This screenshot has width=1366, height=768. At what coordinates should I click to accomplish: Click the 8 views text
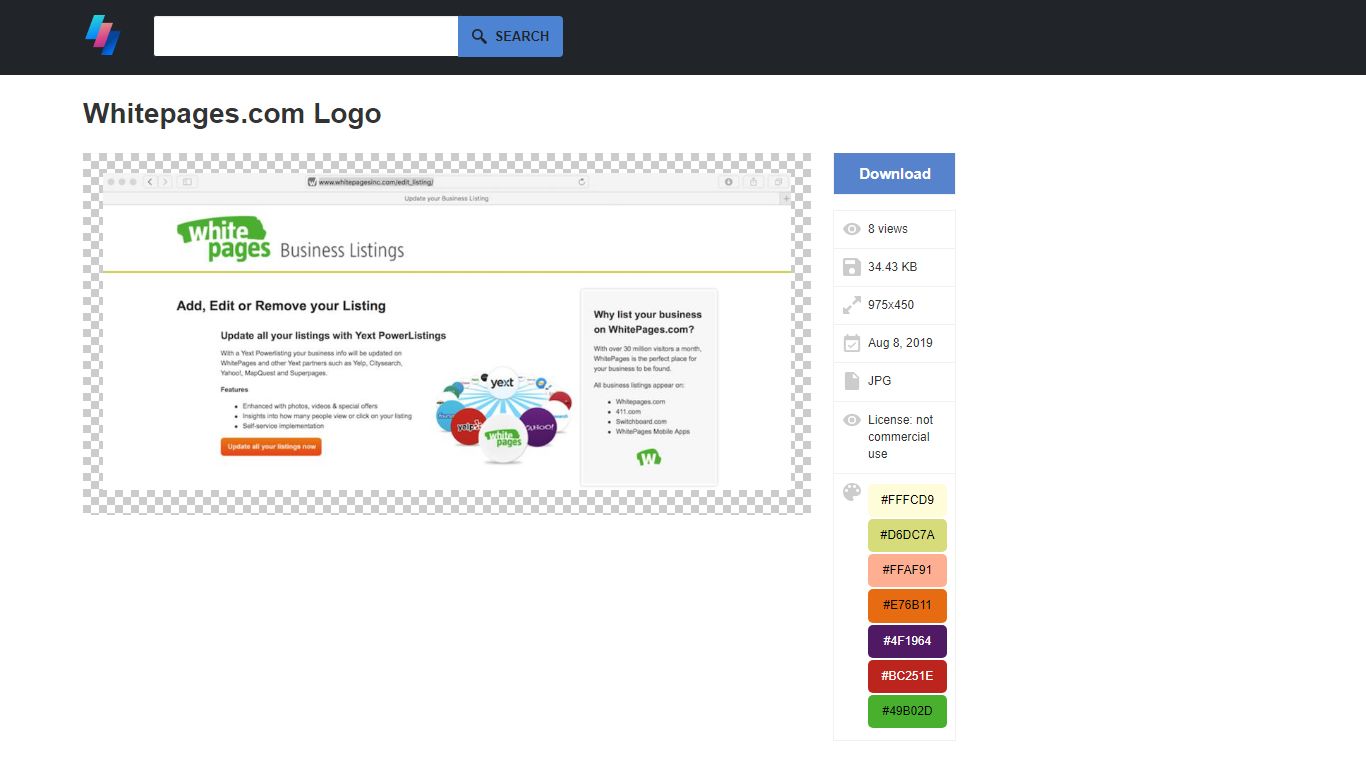(888, 229)
